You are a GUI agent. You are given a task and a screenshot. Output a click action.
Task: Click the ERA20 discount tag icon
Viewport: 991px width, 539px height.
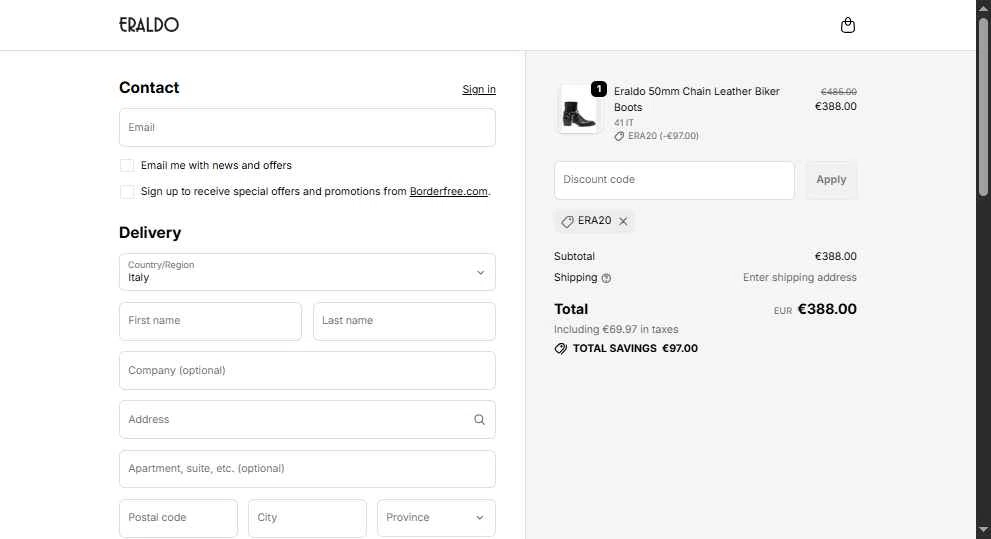pos(568,221)
